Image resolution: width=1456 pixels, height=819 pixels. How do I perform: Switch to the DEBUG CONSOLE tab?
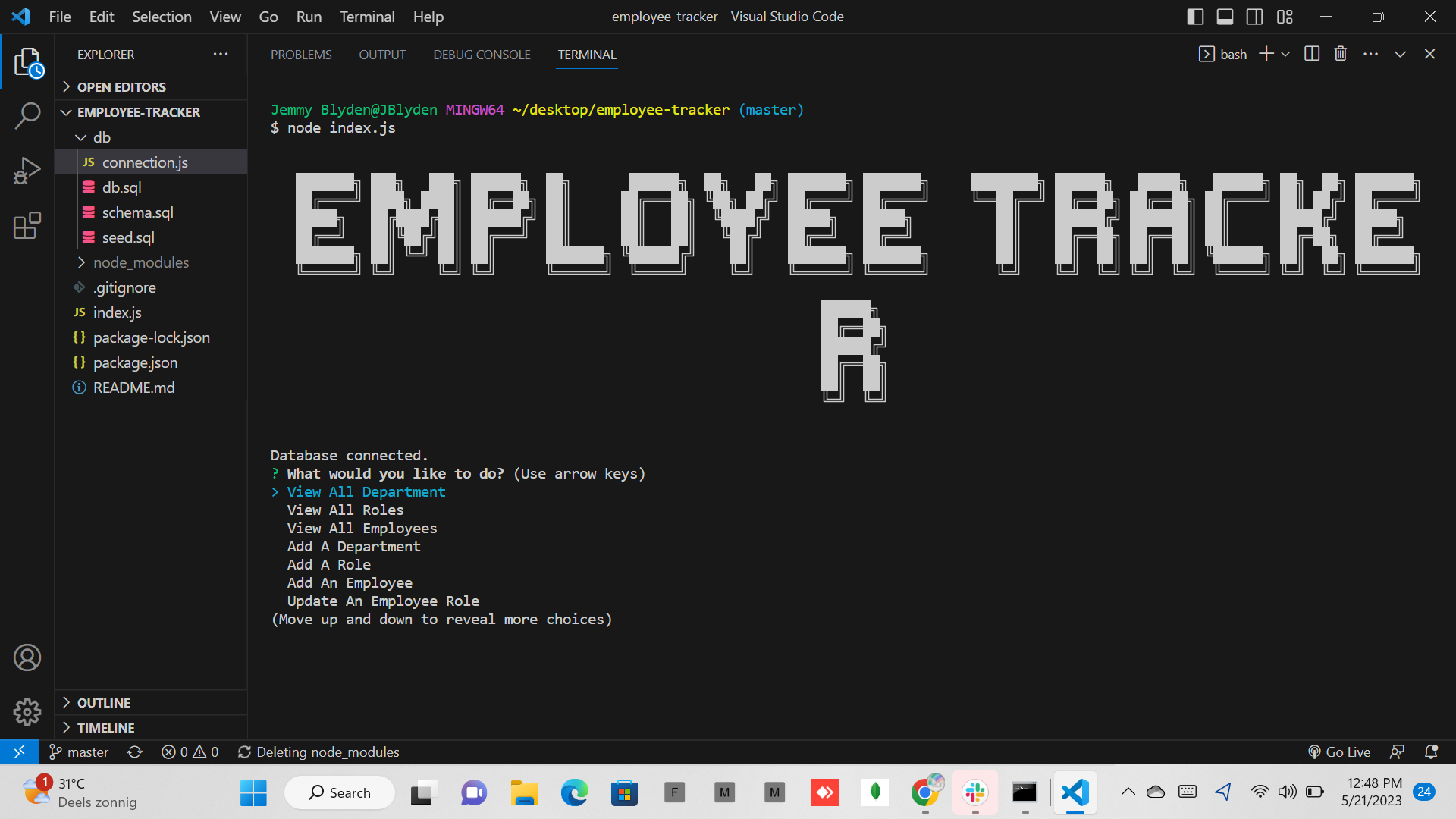pos(482,54)
